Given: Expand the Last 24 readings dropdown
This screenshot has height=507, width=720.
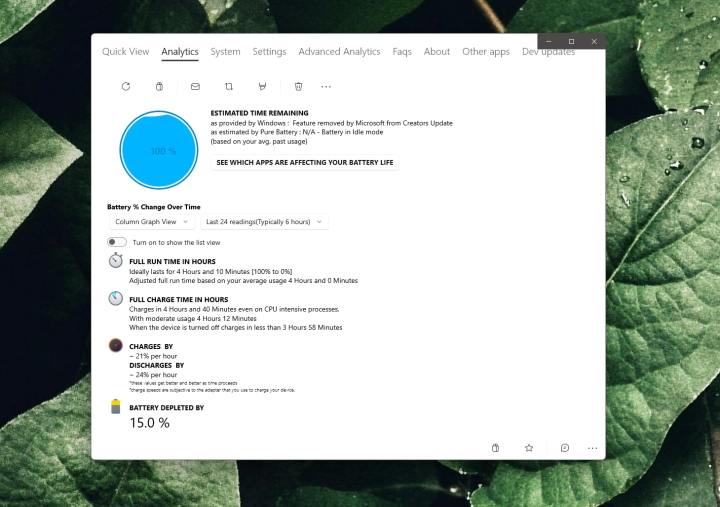Looking at the screenshot, I should pyautogui.click(x=264, y=222).
